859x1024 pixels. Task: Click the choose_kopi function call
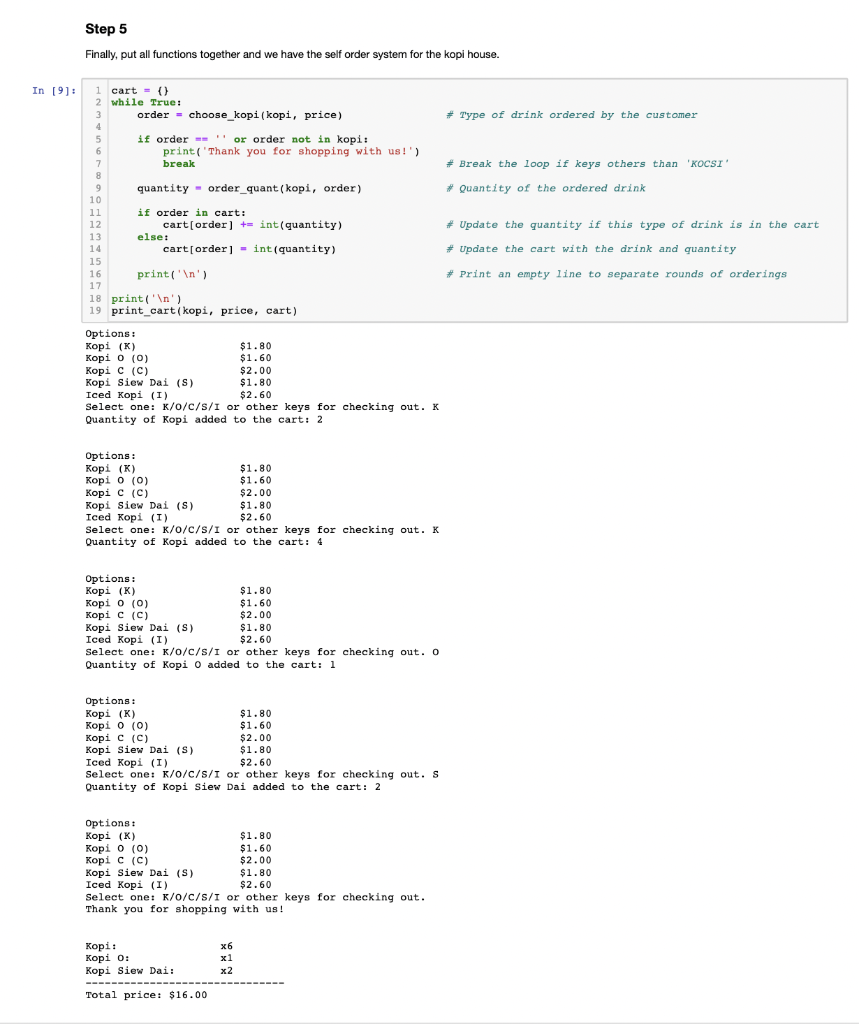(227, 114)
